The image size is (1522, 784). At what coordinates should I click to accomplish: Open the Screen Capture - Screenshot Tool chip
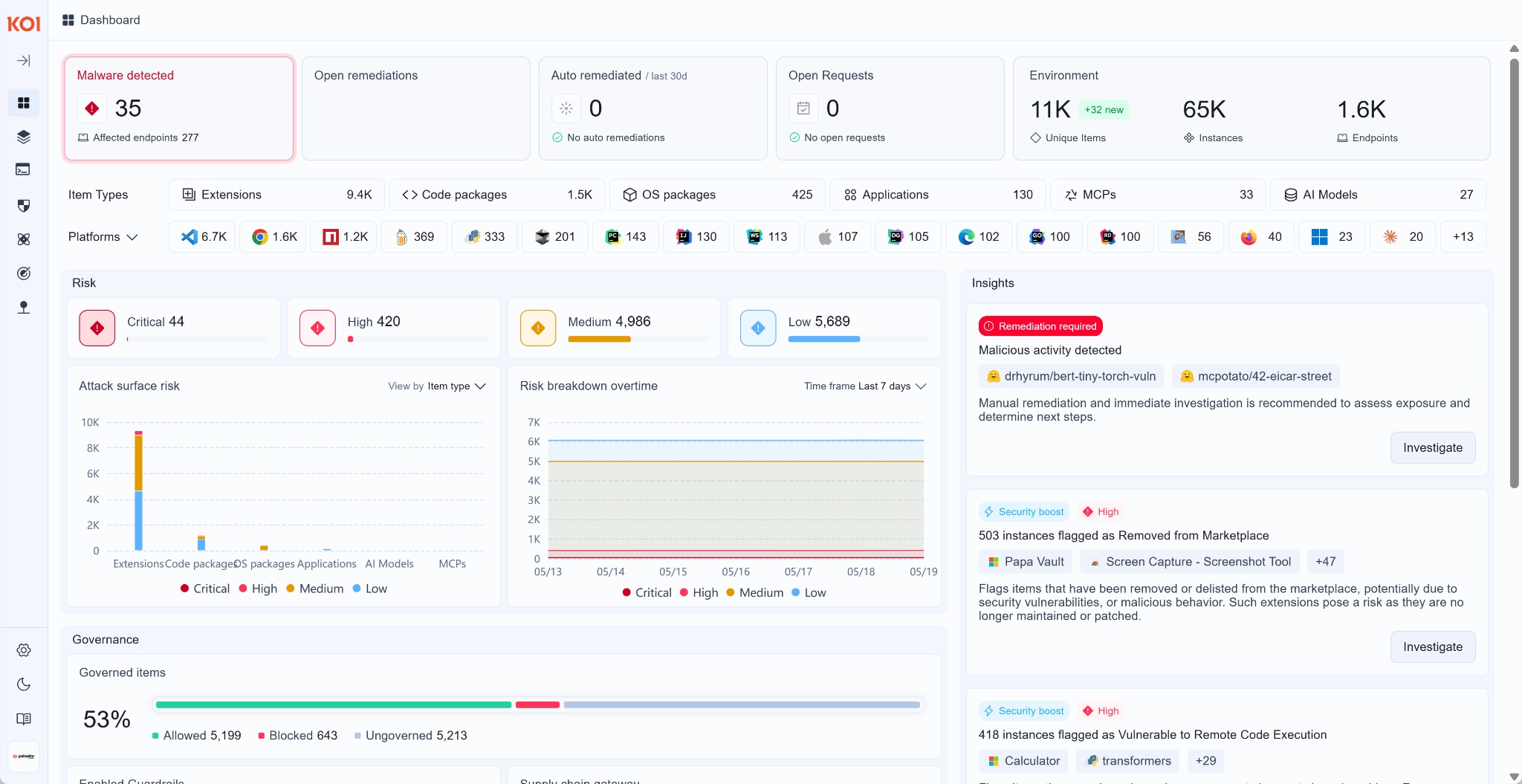[1191, 562]
